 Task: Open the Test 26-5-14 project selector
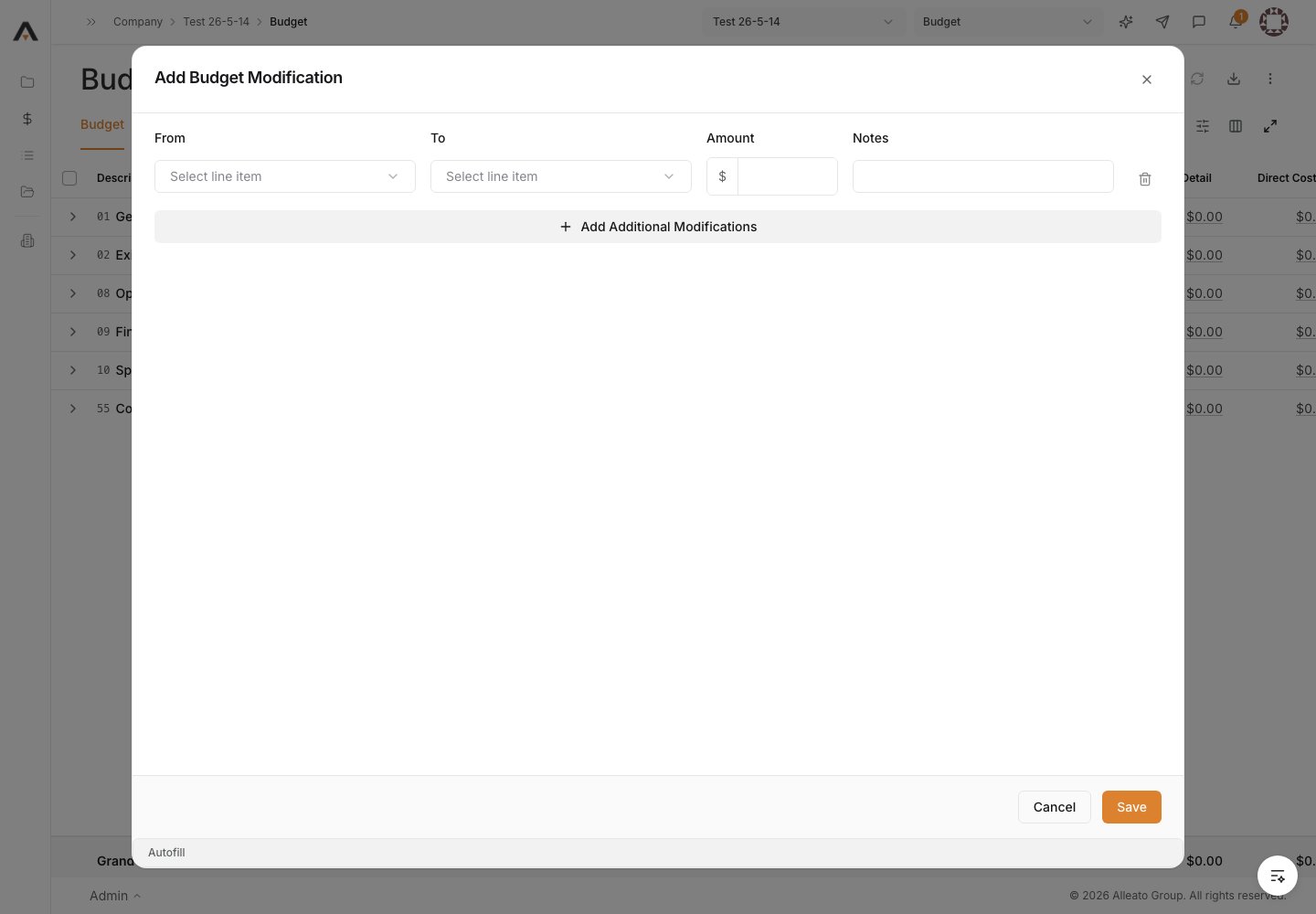coord(803,22)
